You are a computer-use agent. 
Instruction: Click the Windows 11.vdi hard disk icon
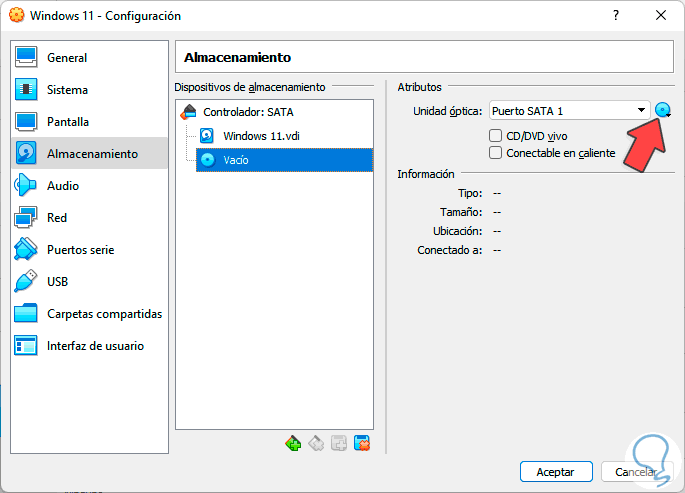207,136
